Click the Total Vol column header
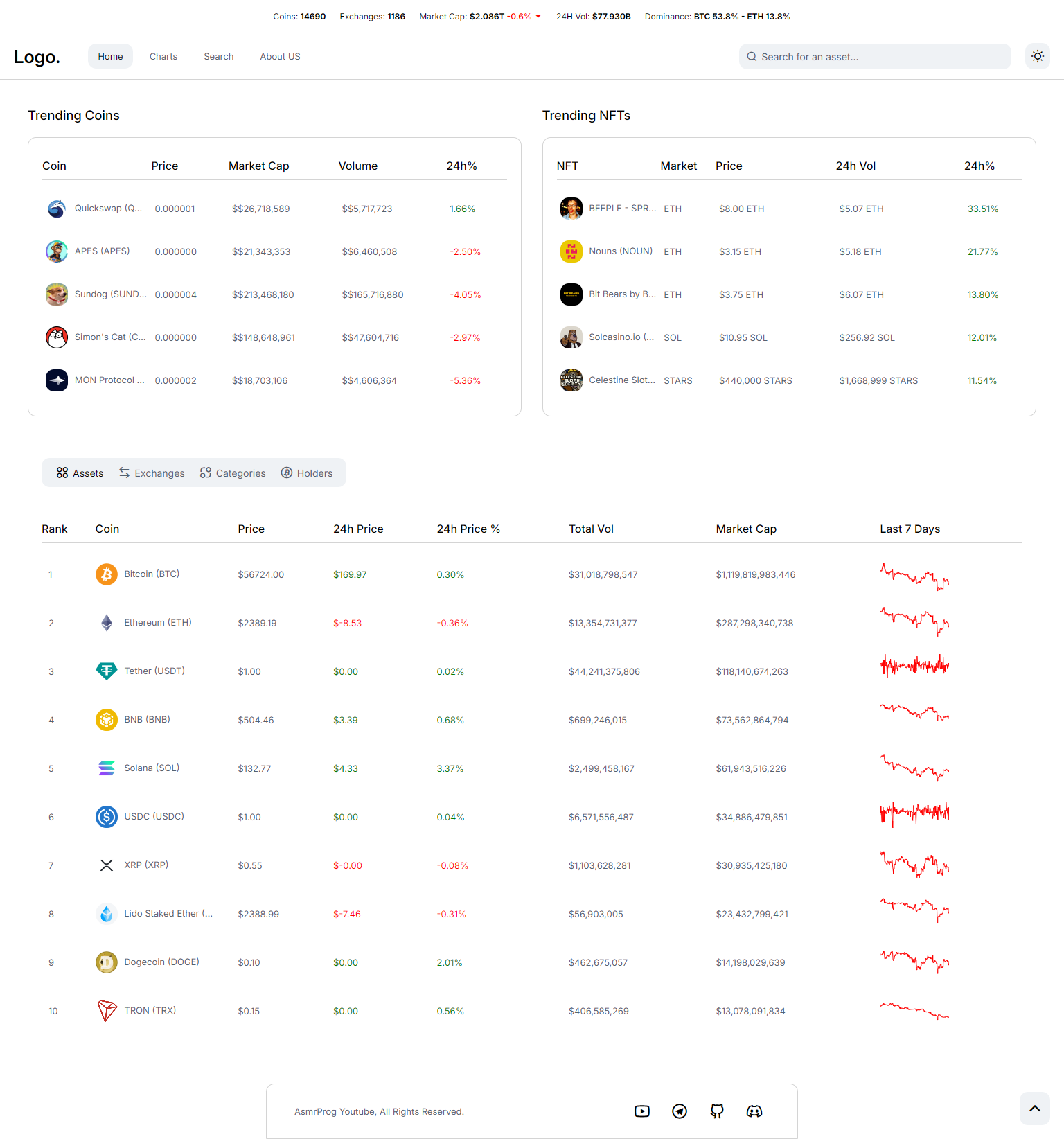Screen dimensions: 1064x1139 [x=591, y=529]
